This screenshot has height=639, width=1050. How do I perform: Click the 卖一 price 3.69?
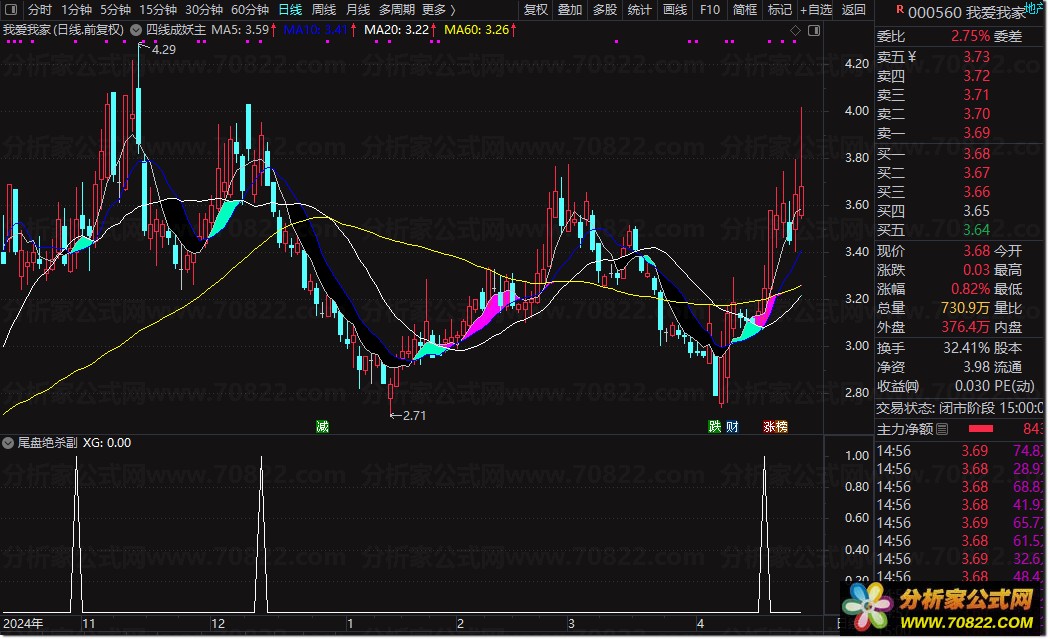[976, 133]
